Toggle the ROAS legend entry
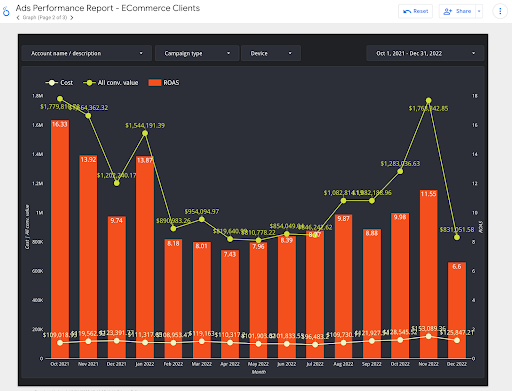The height and width of the screenshot is (391, 512). [x=164, y=83]
